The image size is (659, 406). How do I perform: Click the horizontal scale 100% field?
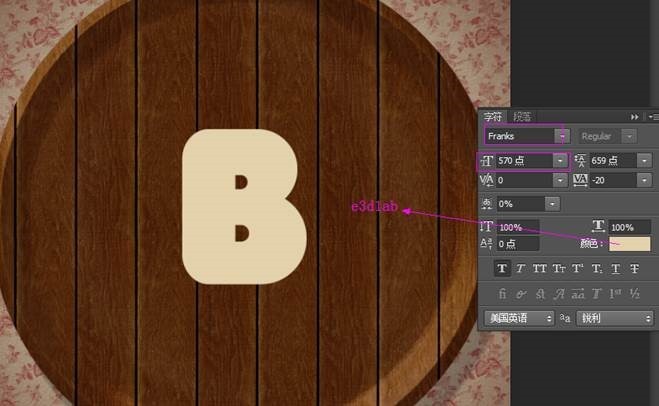[629, 227]
